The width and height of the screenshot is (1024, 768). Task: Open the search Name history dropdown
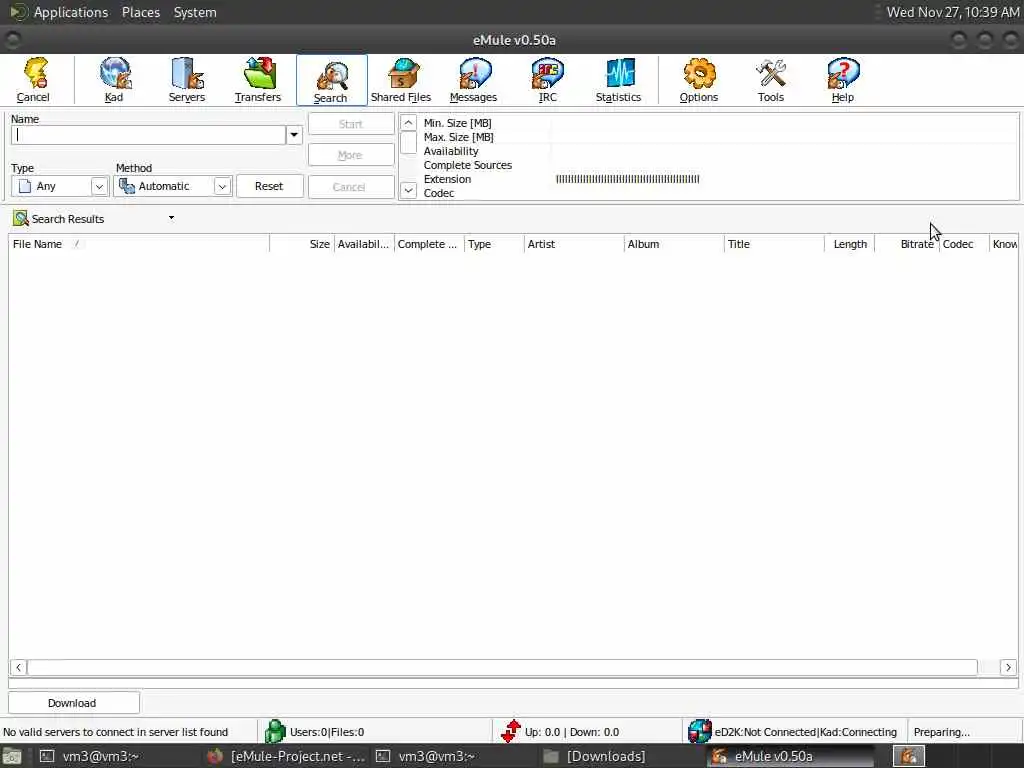click(294, 135)
